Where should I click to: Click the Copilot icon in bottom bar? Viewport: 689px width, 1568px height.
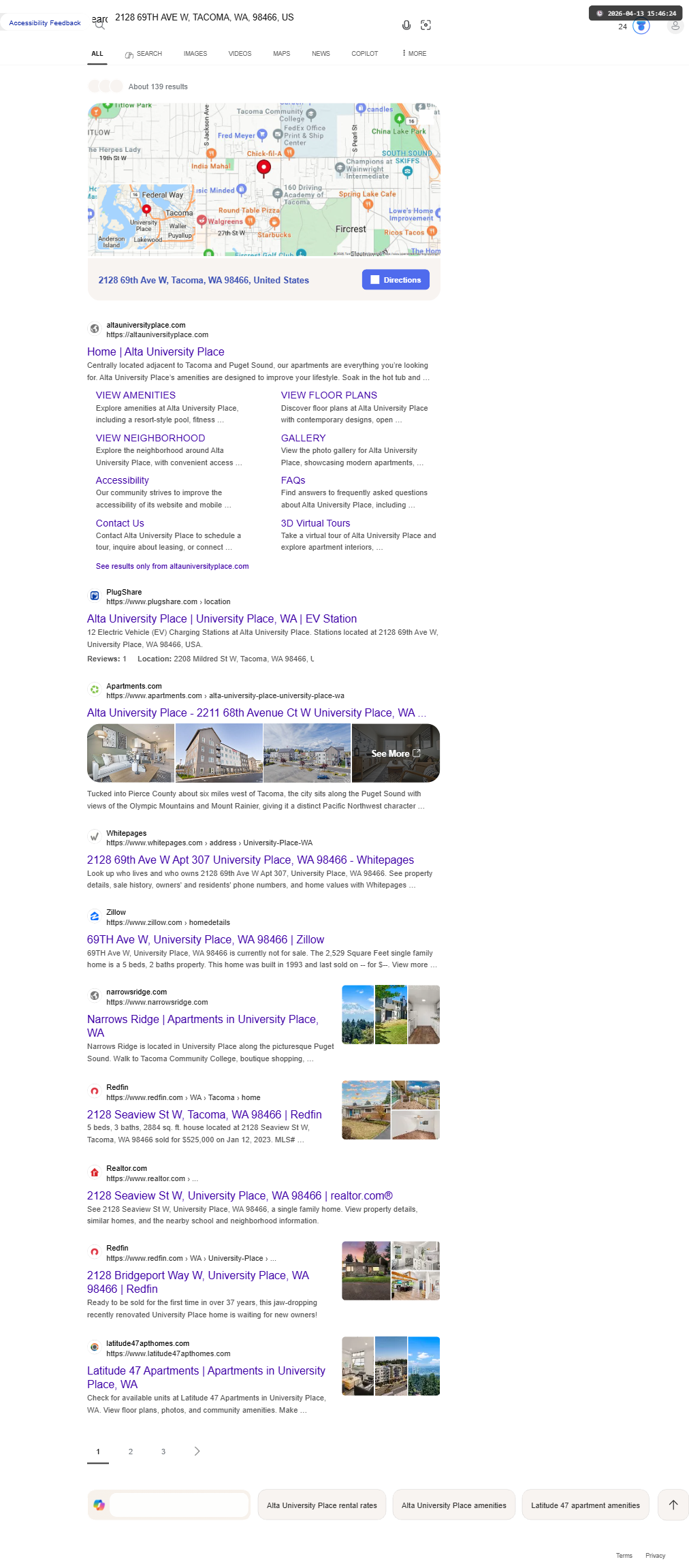(x=99, y=1505)
